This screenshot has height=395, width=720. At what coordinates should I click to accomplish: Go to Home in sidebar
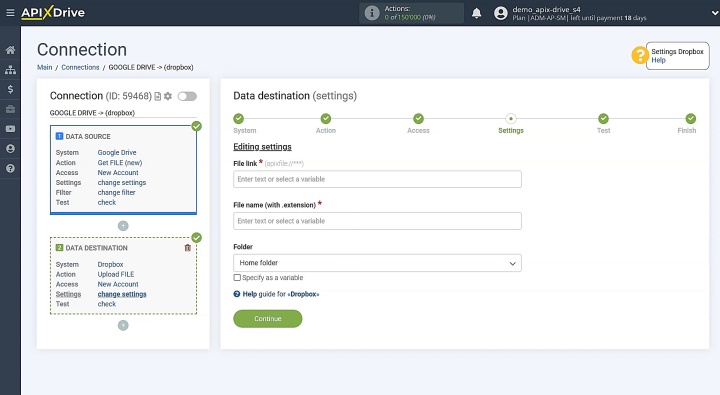coord(10,50)
